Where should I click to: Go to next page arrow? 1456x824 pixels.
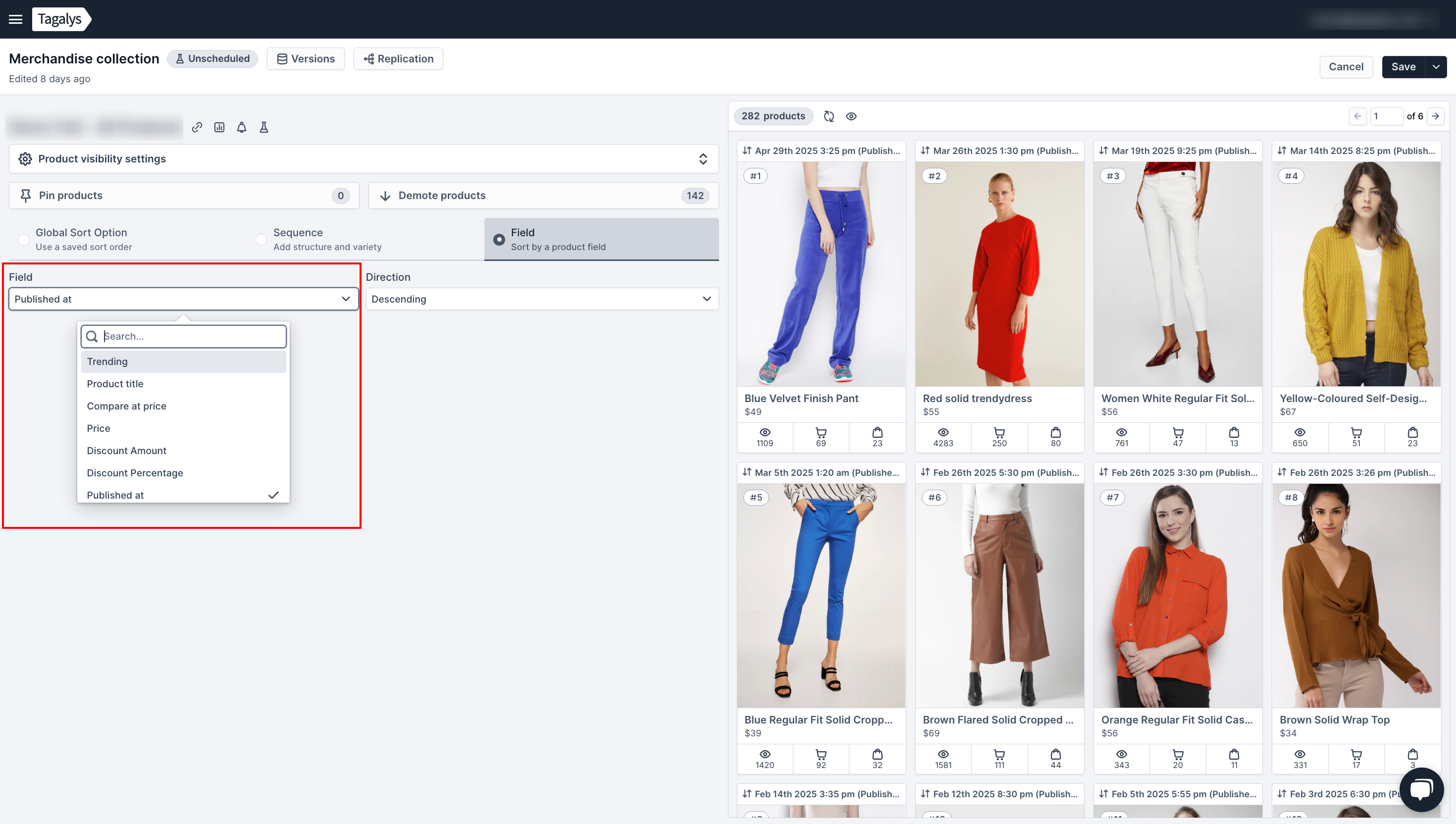(1436, 116)
